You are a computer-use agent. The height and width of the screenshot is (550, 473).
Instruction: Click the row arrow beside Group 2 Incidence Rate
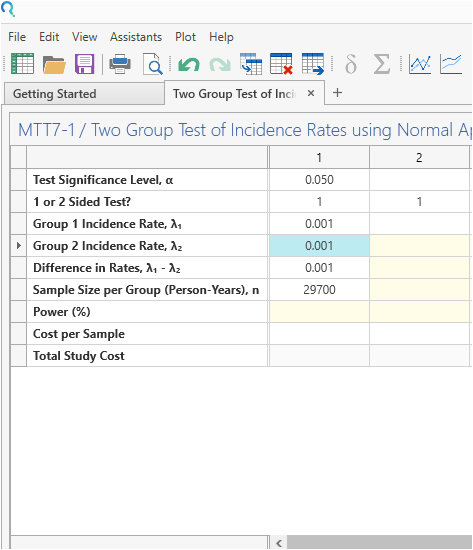19,246
